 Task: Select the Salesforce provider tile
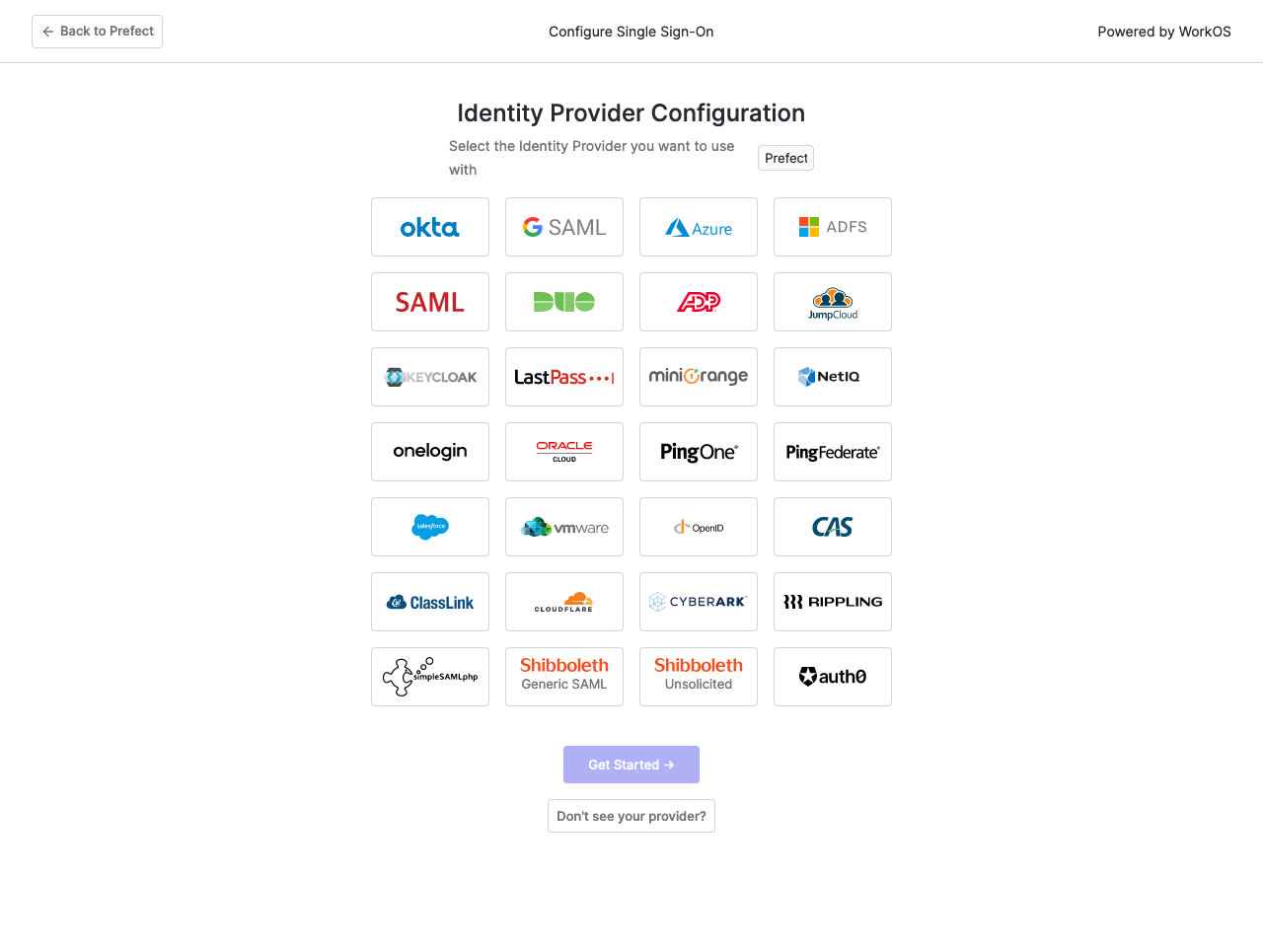point(430,527)
